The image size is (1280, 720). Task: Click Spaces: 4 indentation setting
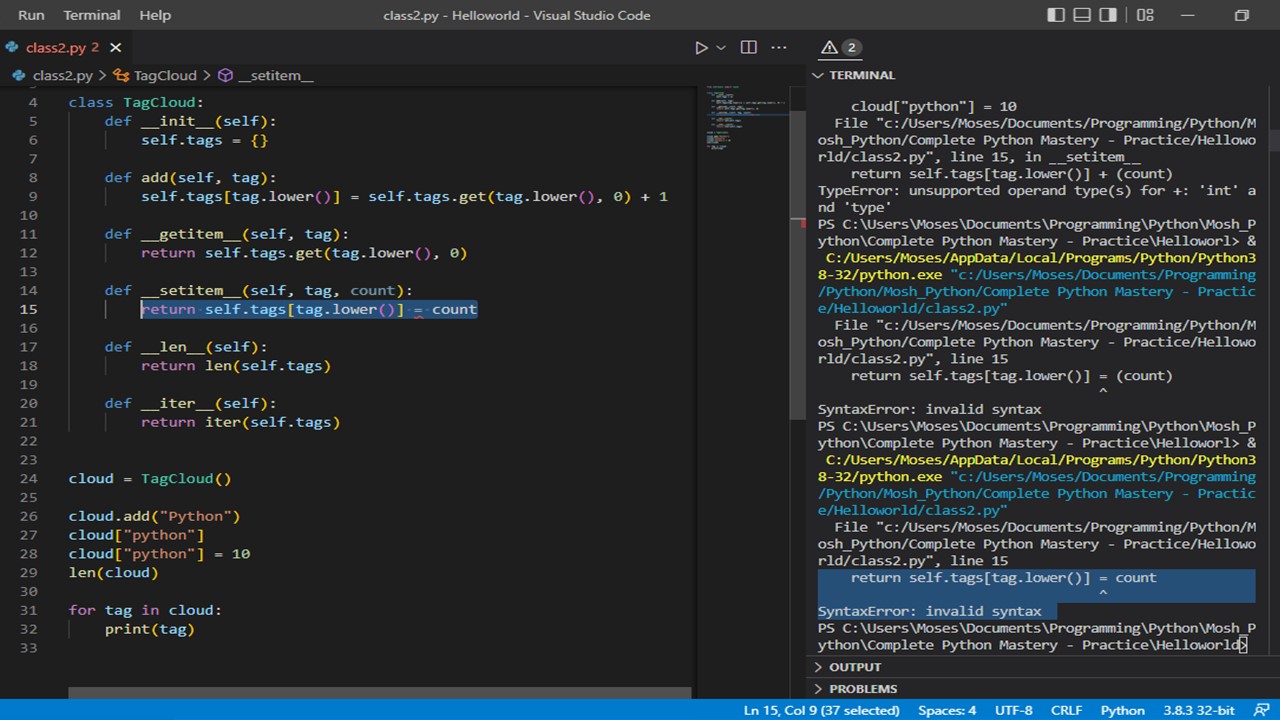tap(946, 710)
